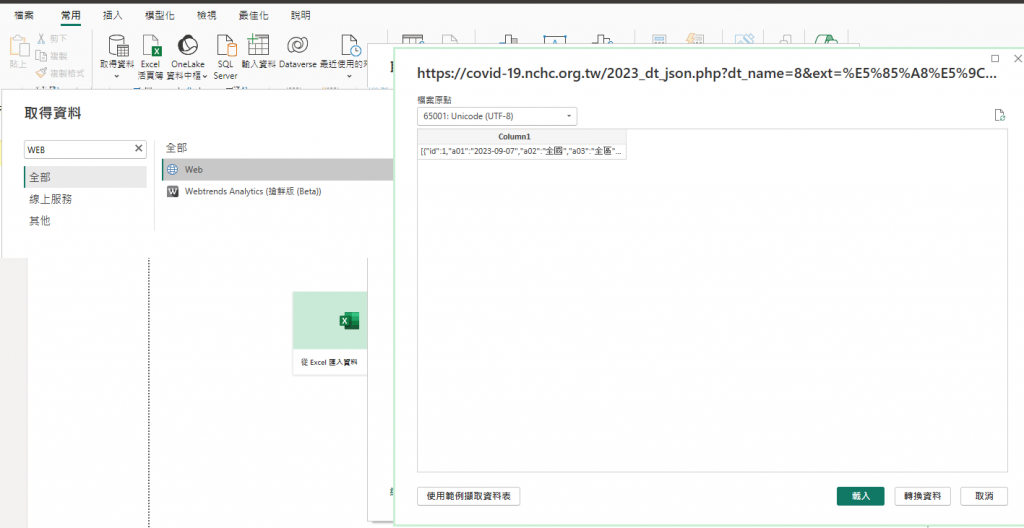This screenshot has width=1024, height=528.
Task: Click the 載入 load button
Action: 860,496
